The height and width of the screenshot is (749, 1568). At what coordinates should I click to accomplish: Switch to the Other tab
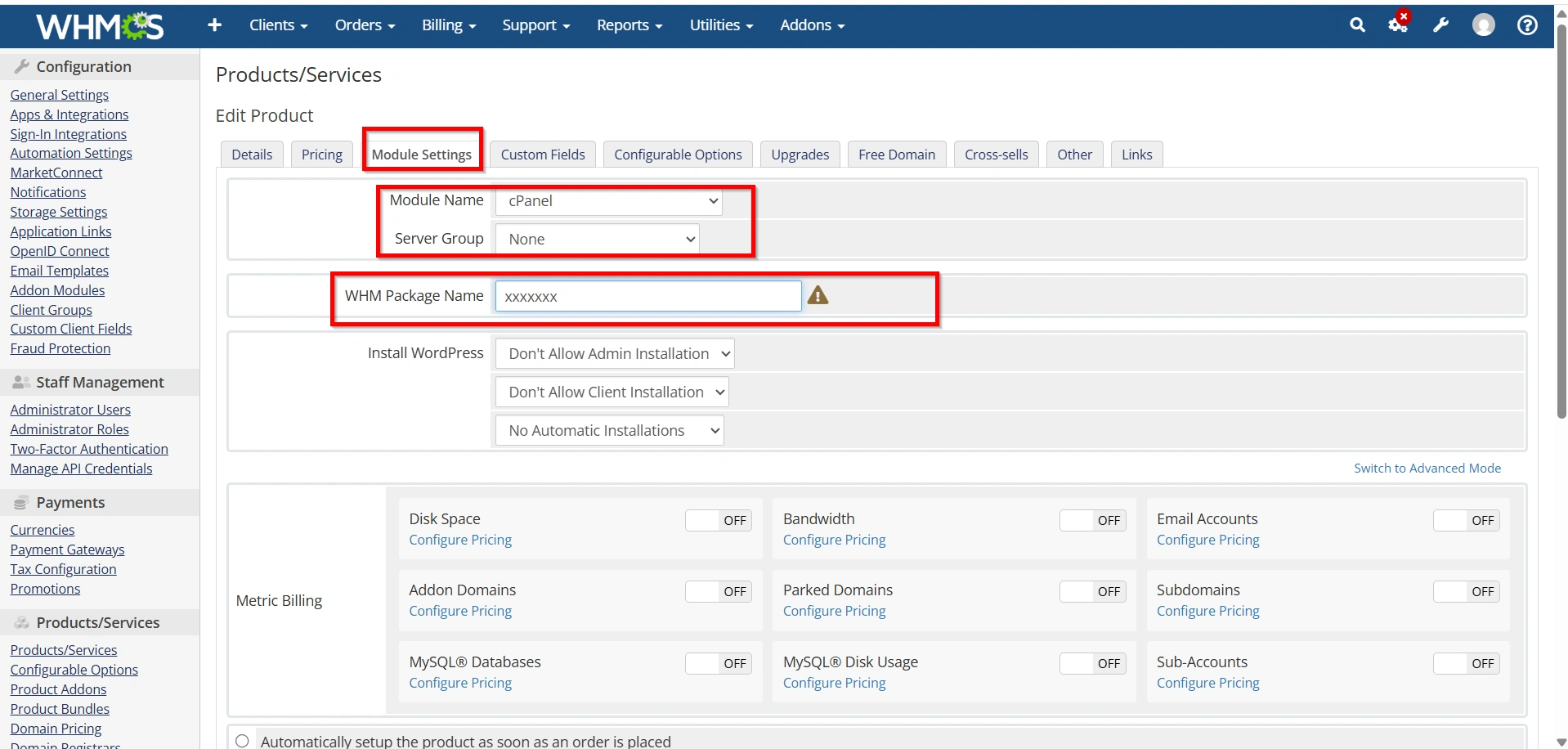tap(1074, 155)
